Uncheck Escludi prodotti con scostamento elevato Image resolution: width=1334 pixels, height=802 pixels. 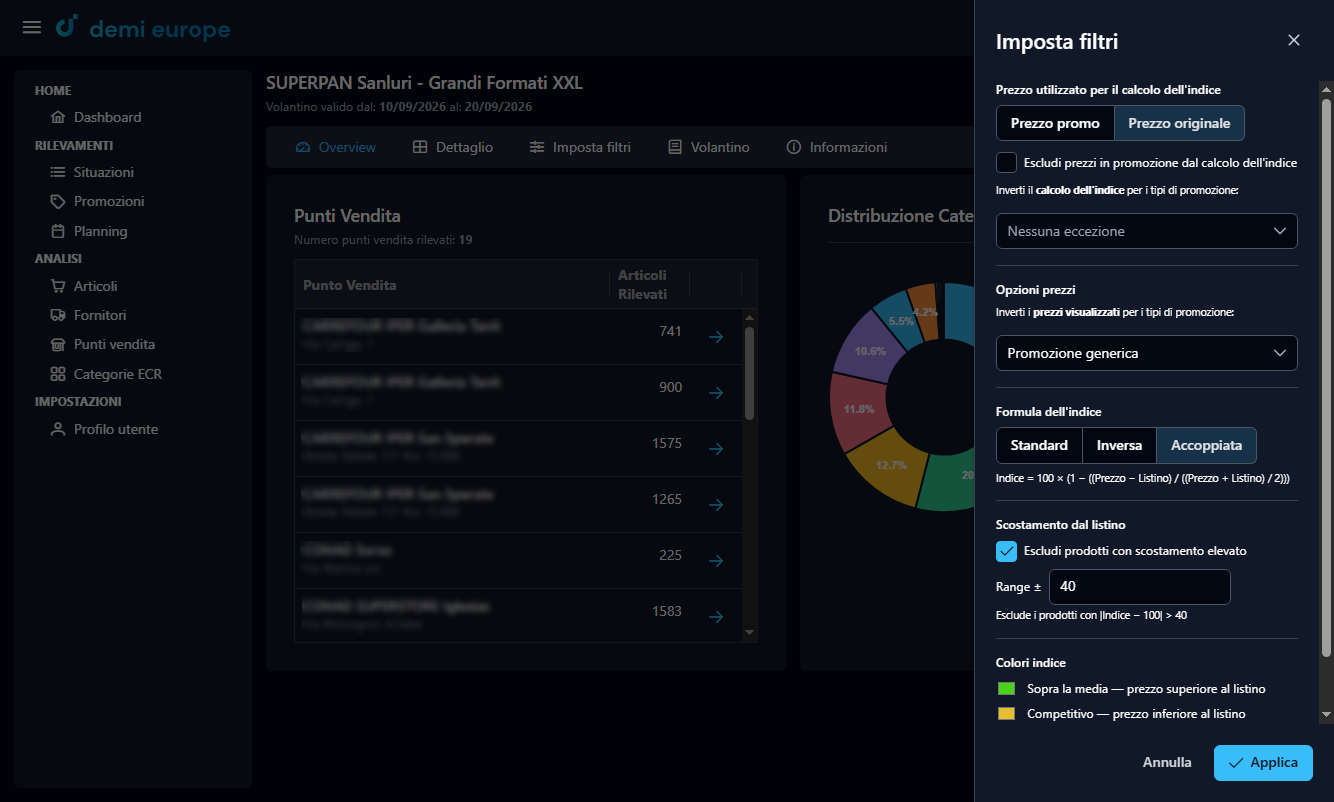tap(1007, 551)
